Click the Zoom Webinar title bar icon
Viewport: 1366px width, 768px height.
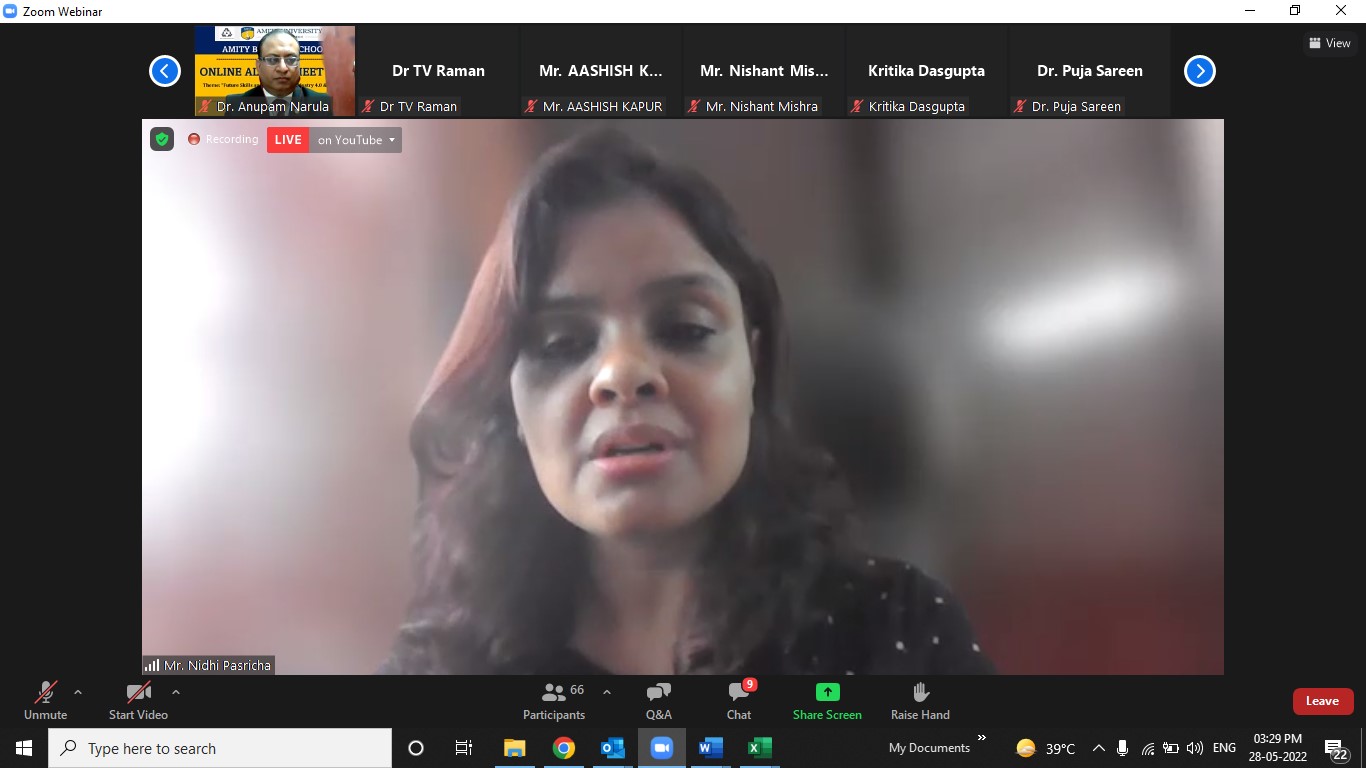10,11
